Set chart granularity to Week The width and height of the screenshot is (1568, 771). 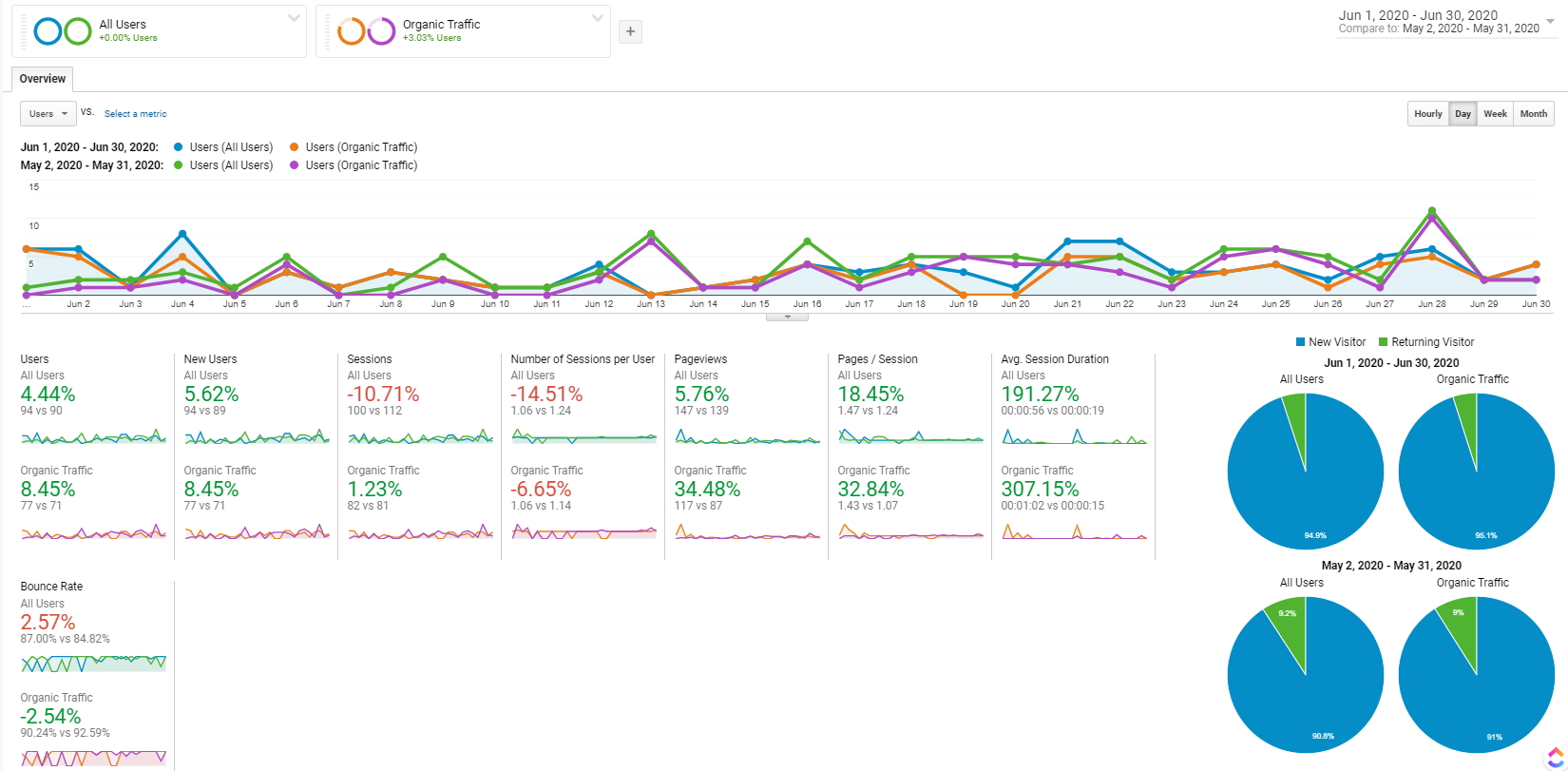click(x=1495, y=114)
